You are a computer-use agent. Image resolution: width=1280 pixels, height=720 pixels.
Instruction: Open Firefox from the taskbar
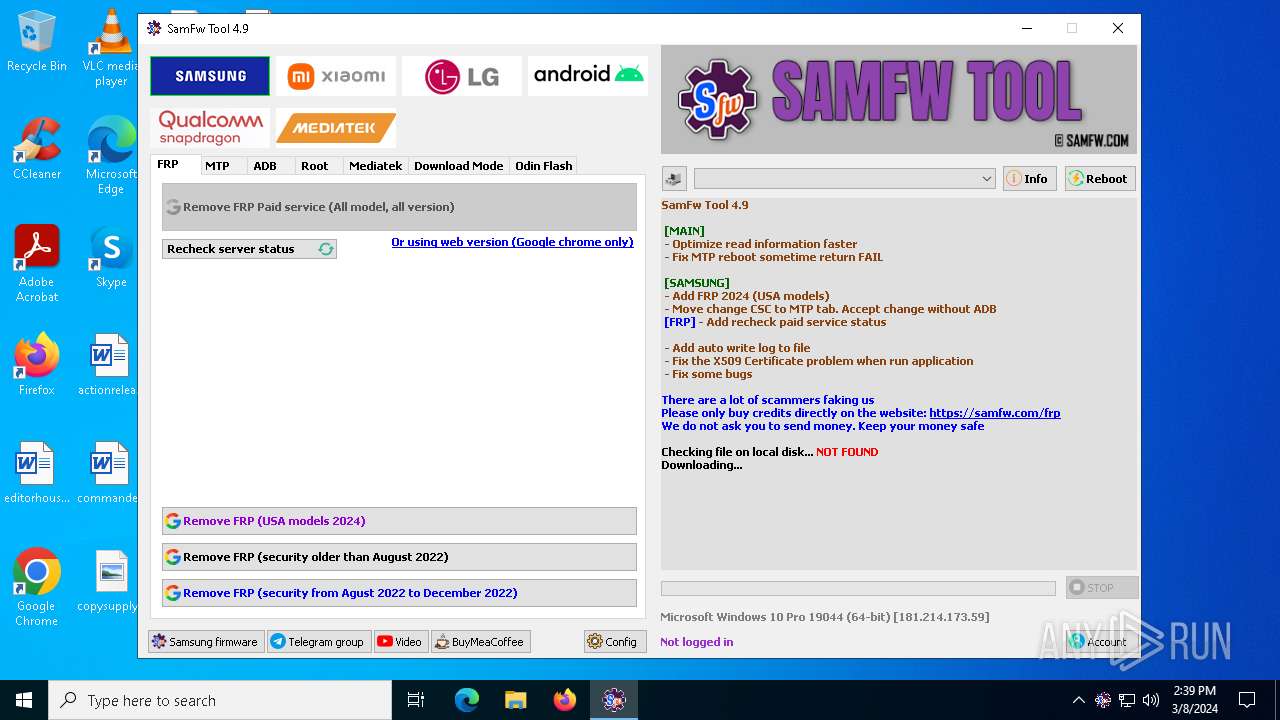[x=565, y=700]
